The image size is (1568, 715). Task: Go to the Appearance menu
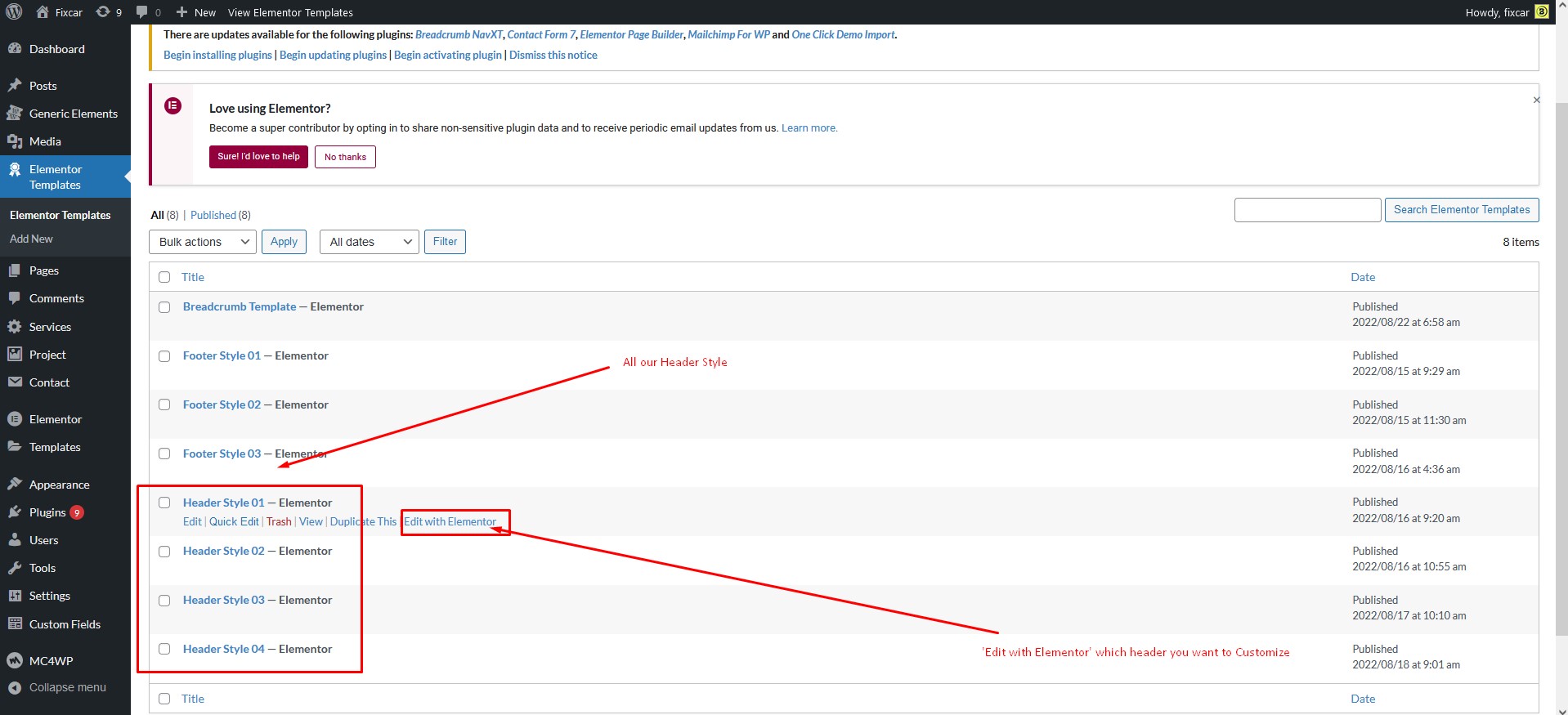[x=60, y=485]
